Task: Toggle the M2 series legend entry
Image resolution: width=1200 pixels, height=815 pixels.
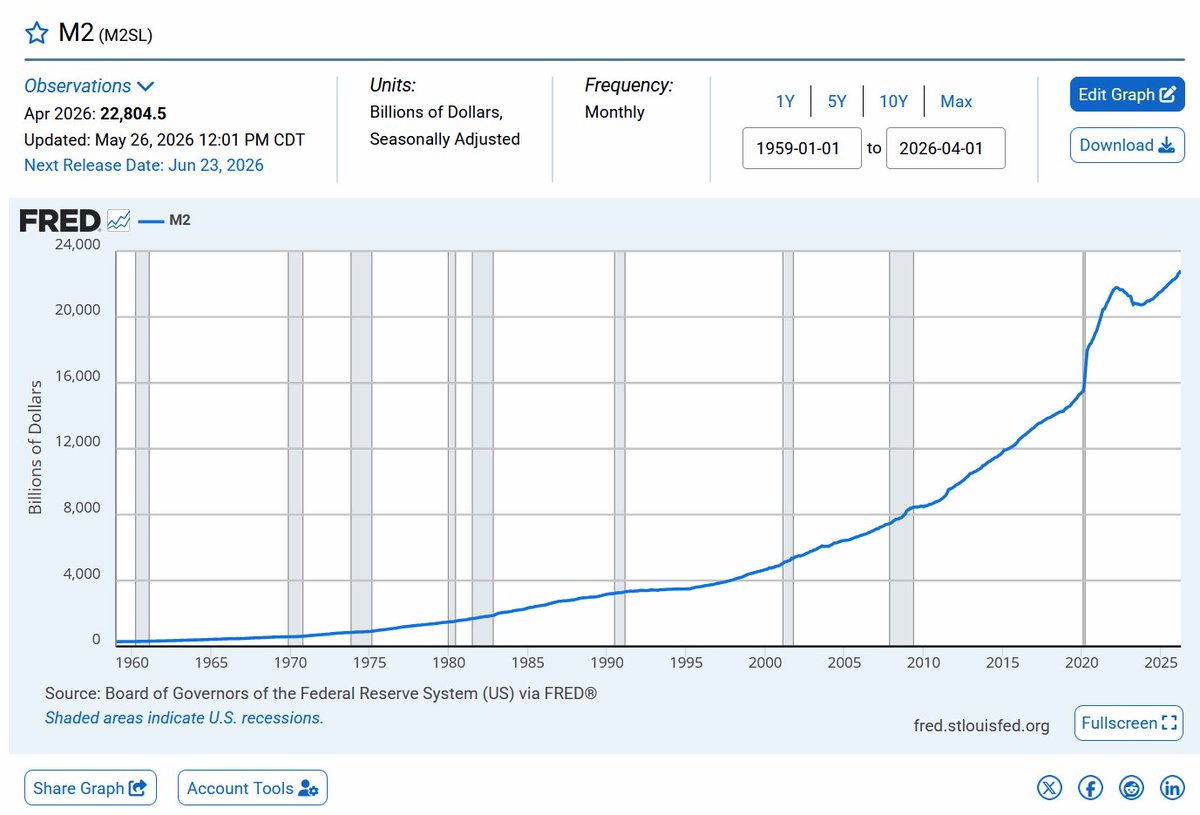Action: pyautogui.click(x=164, y=220)
